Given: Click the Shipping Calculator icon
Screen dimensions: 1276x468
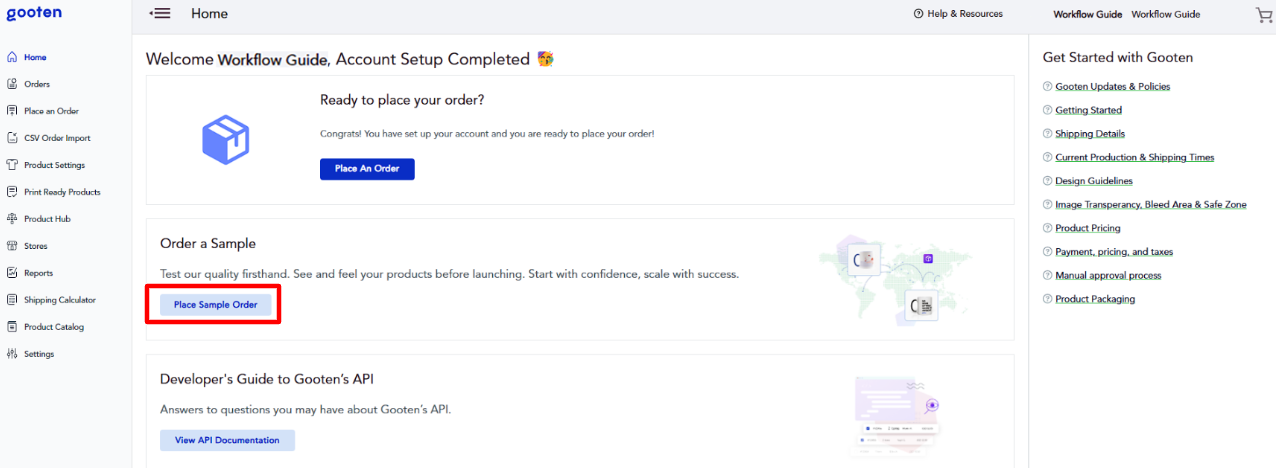Looking at the screenshot, I should tap(12, 300).
